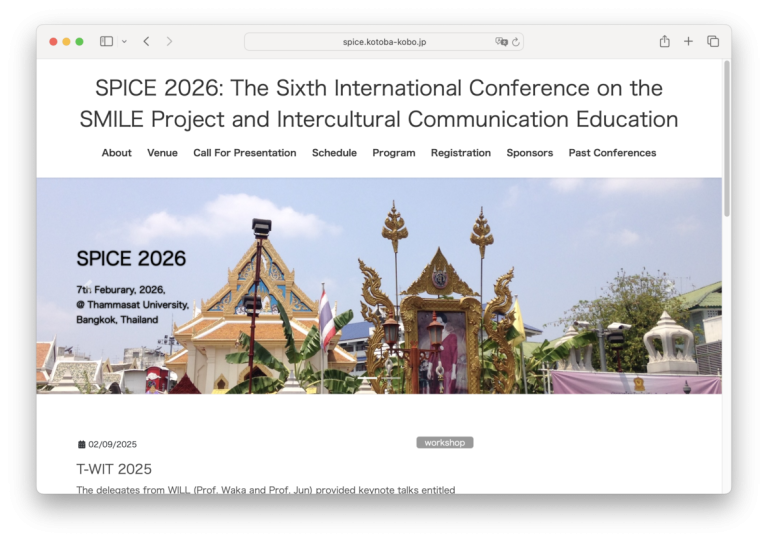
Task: Select Schedule in the navigation
Action: pyautogui.click(x=334, y=153)
